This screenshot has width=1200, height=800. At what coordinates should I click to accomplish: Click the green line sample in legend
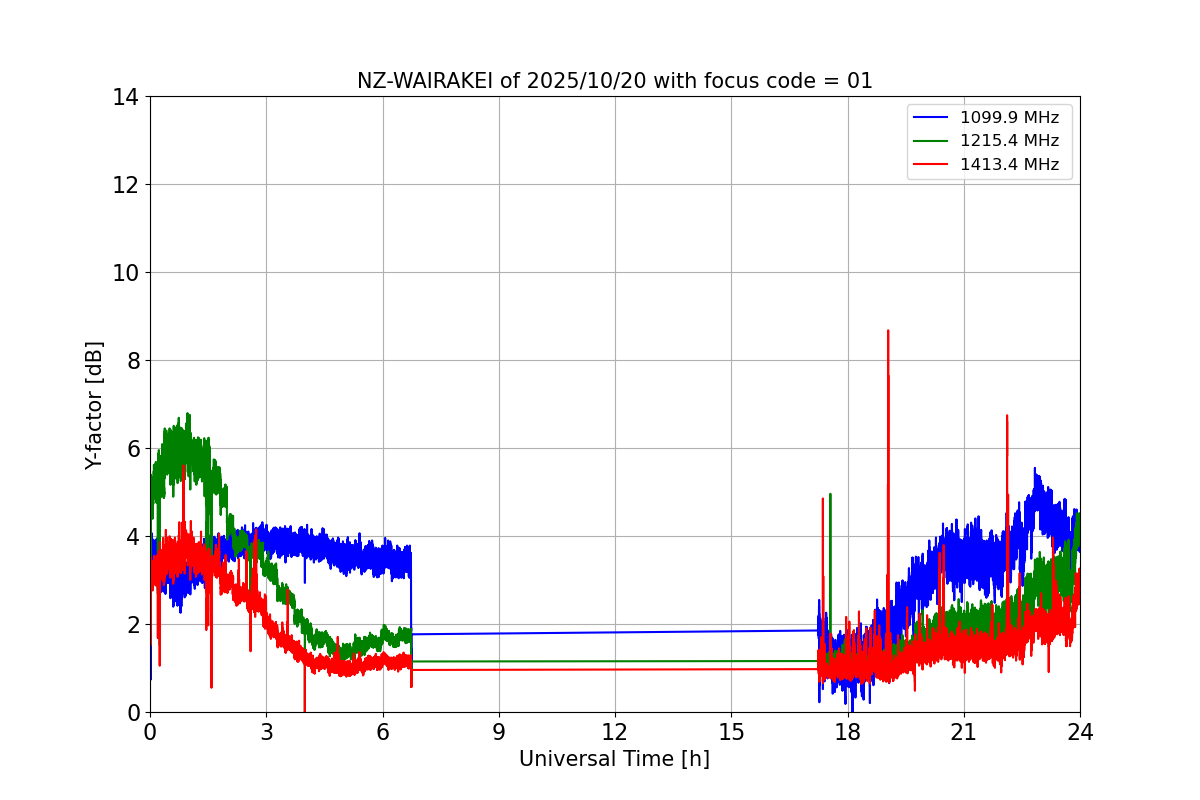pyautogui.click(x=931, y=141)
